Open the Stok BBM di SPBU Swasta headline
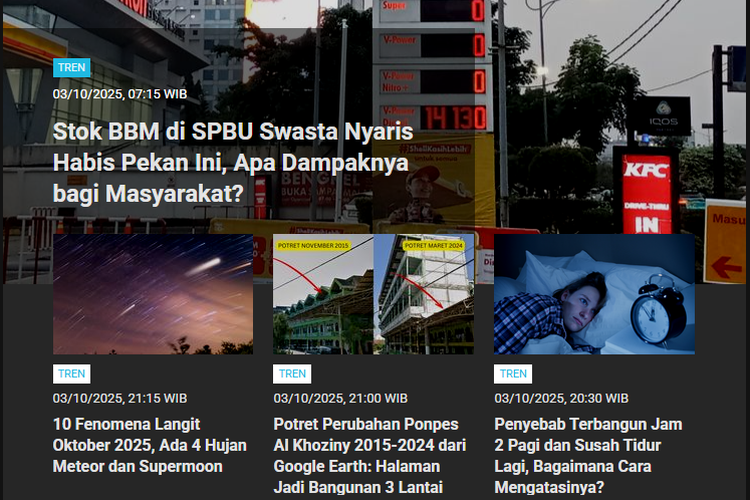This screenshot has width=750, height=500. (x=233, y=163)
